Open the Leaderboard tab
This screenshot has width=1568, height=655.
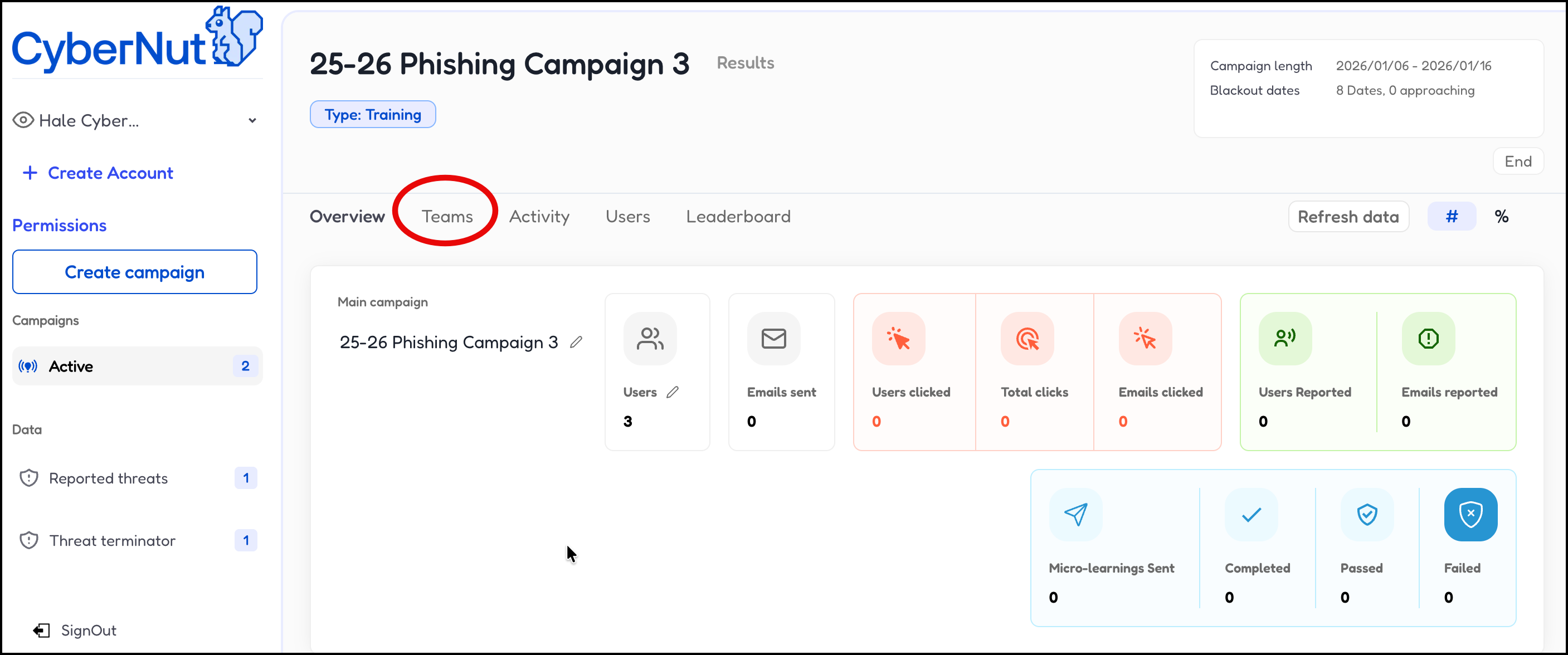point(738,217)
